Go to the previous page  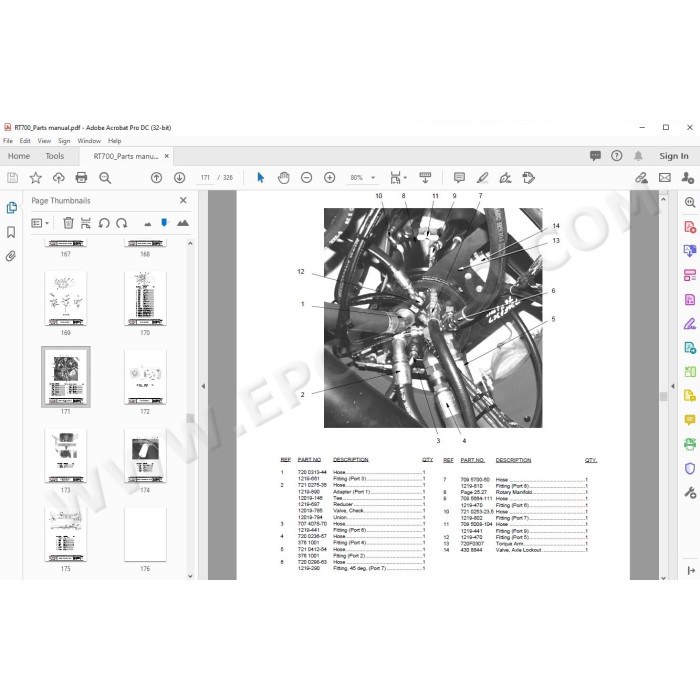point(156,178)
